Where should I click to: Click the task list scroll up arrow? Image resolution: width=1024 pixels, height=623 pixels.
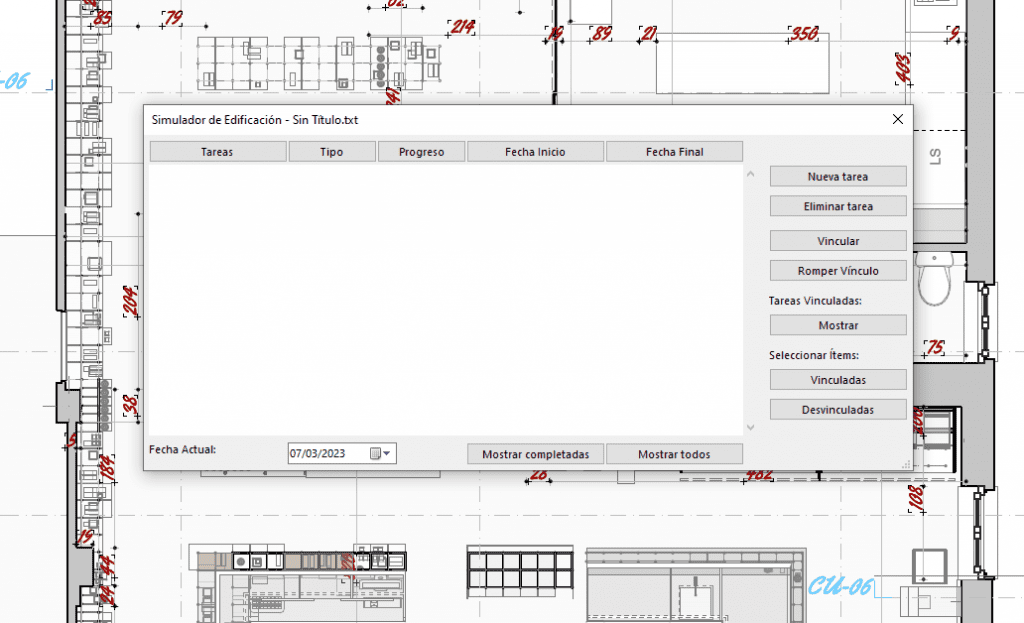pos(751,175)
